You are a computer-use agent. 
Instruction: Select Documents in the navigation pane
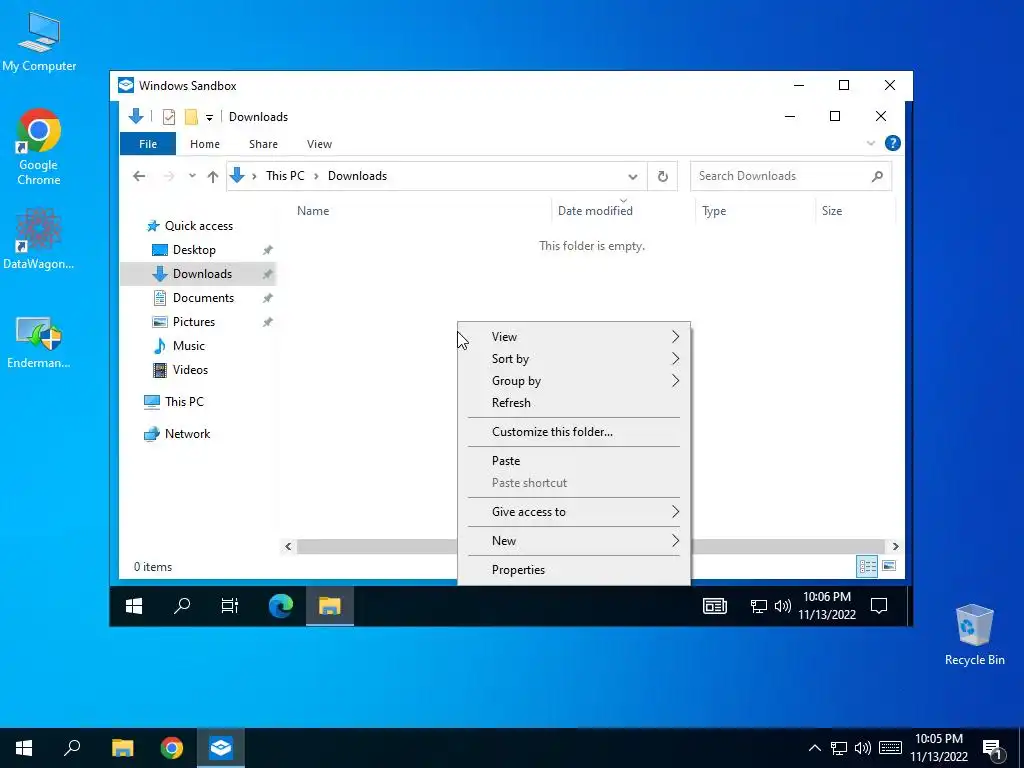point(203,298)
